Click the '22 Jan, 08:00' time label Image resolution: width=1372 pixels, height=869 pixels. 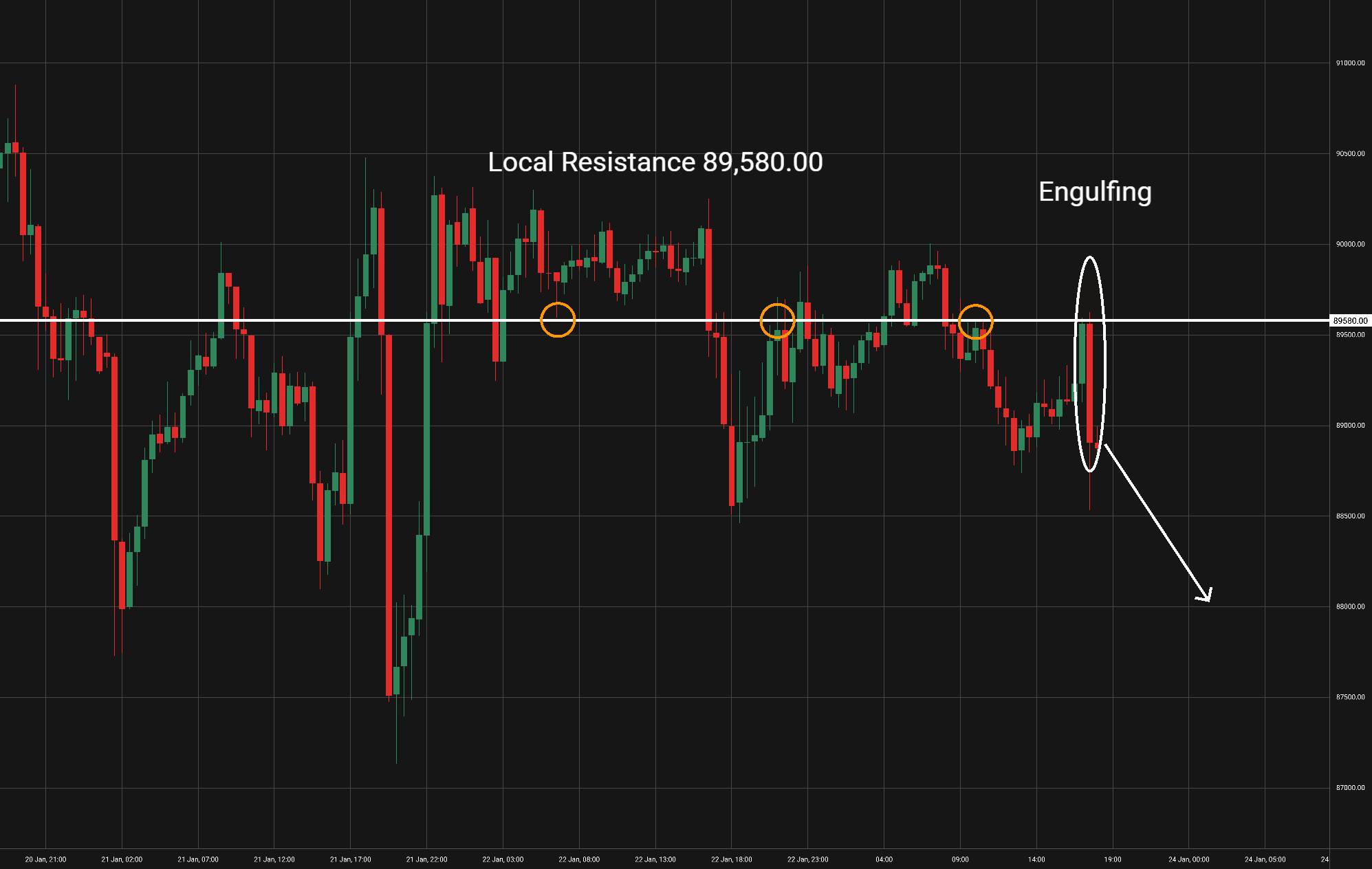[579, 859]
